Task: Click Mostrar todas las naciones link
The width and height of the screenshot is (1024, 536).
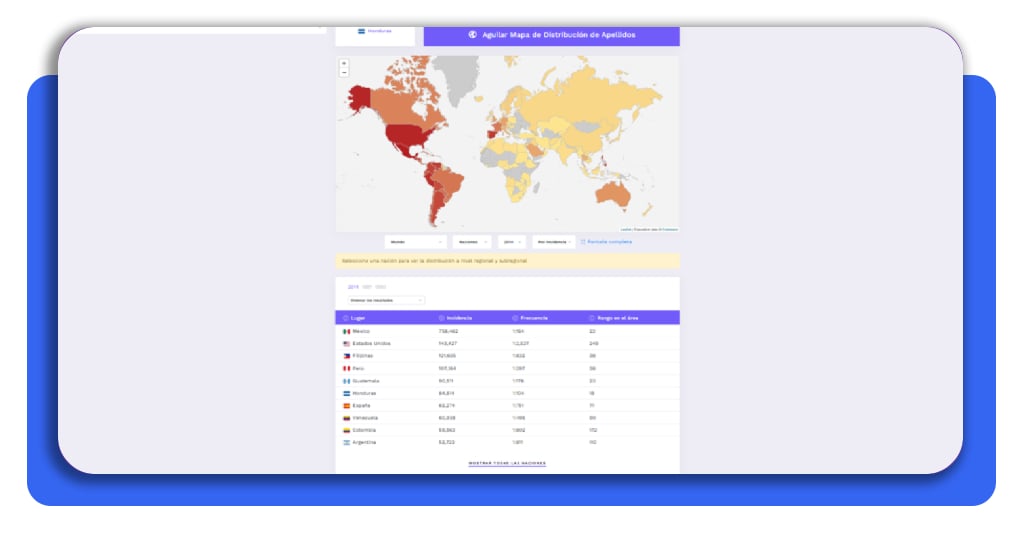Action: coord(507,463)
